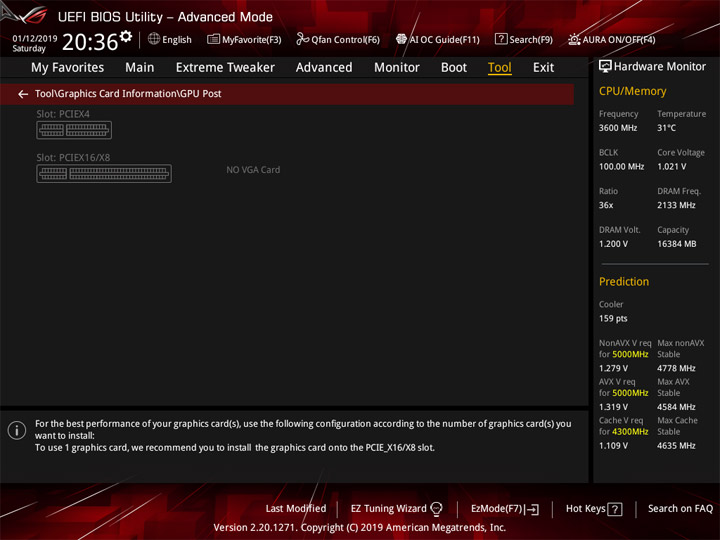Open My Favorites tab

pos(68,68)
